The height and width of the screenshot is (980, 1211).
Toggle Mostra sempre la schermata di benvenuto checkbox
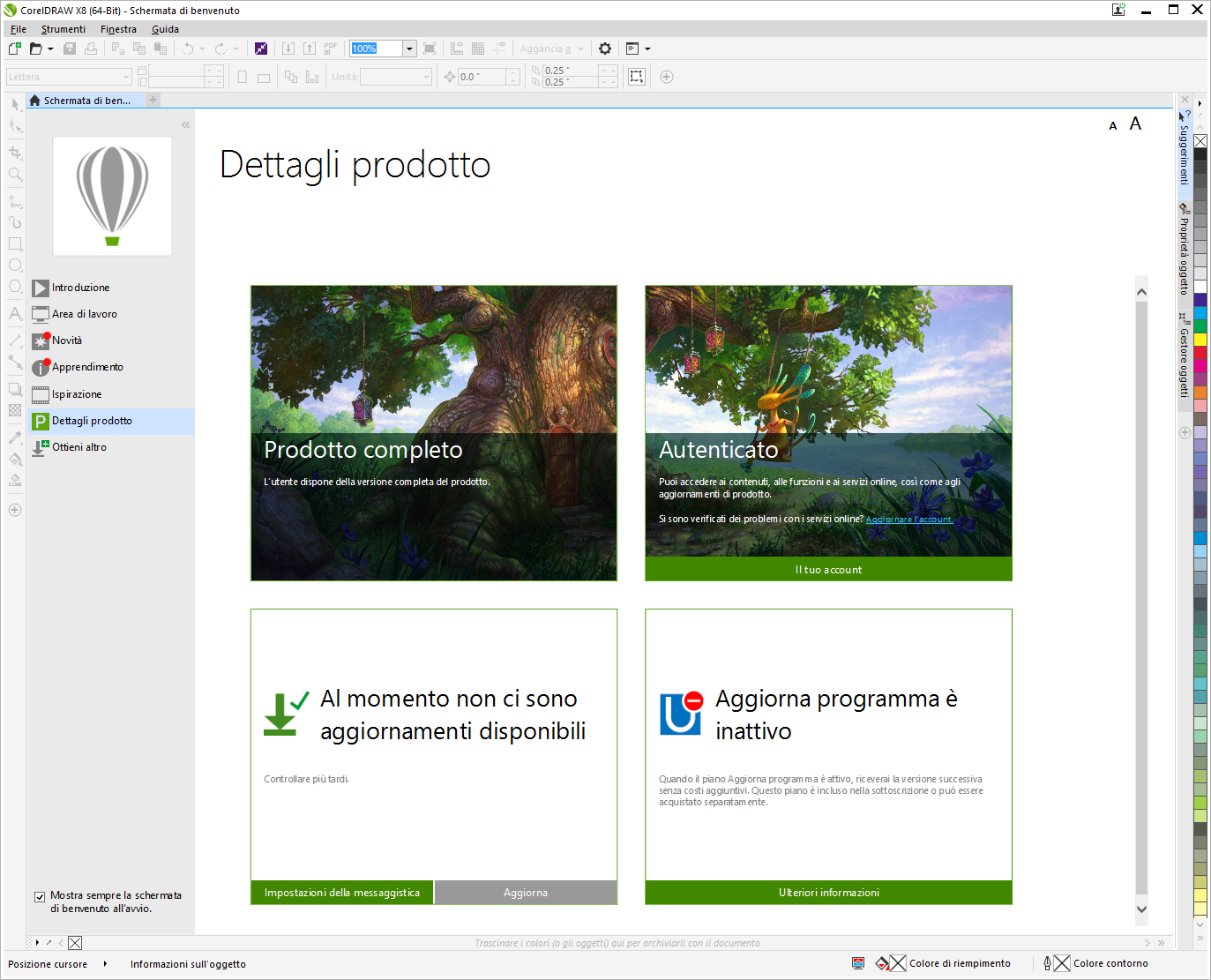click(40, 897)
